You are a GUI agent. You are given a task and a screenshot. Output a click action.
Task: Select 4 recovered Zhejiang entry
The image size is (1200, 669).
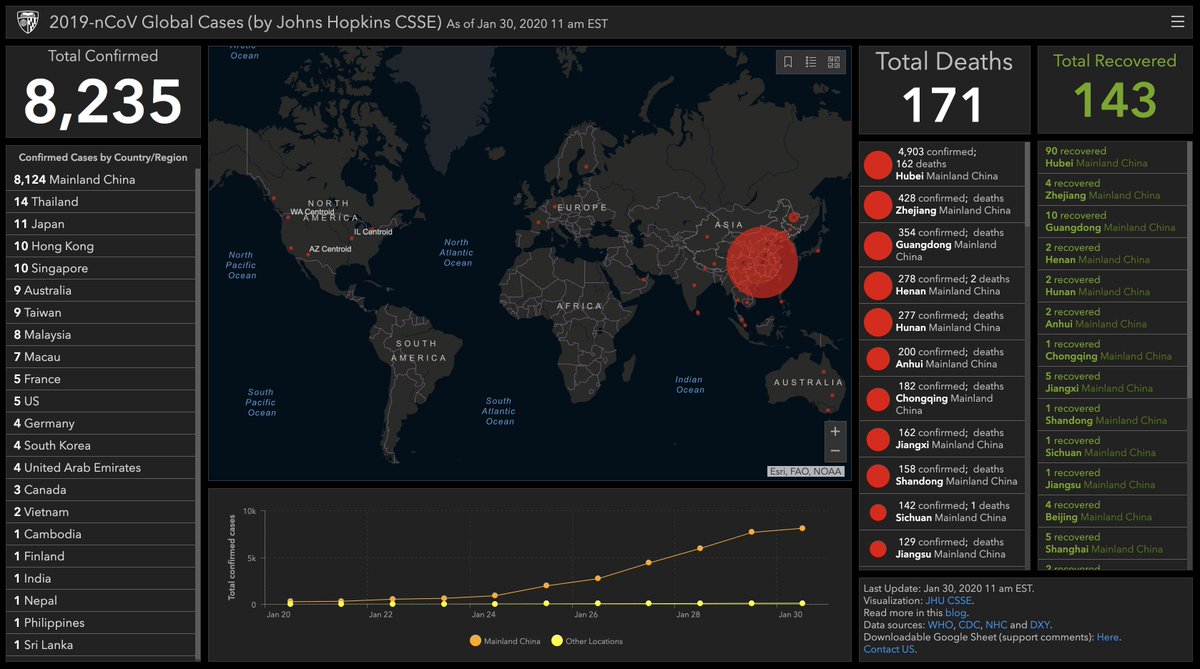point(1111,189)
